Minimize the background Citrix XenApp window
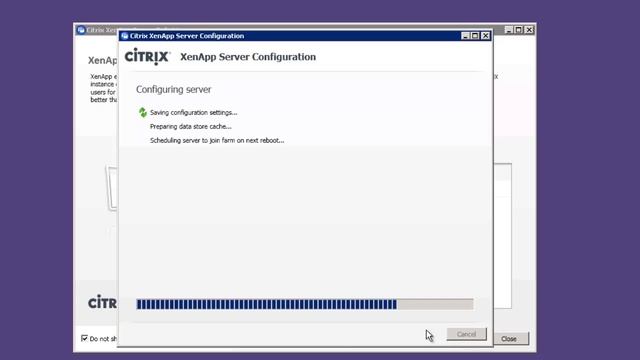 [x=509, y=30]
